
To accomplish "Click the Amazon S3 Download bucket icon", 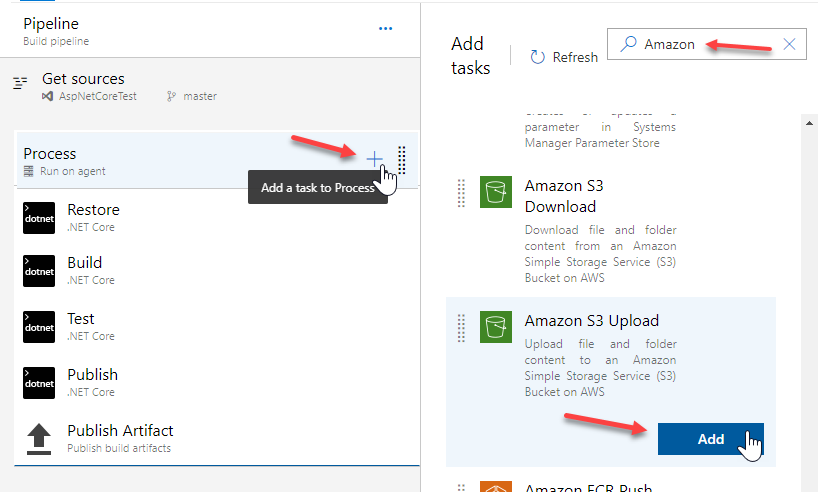I will pyautogui.click(x=496, y=192).
